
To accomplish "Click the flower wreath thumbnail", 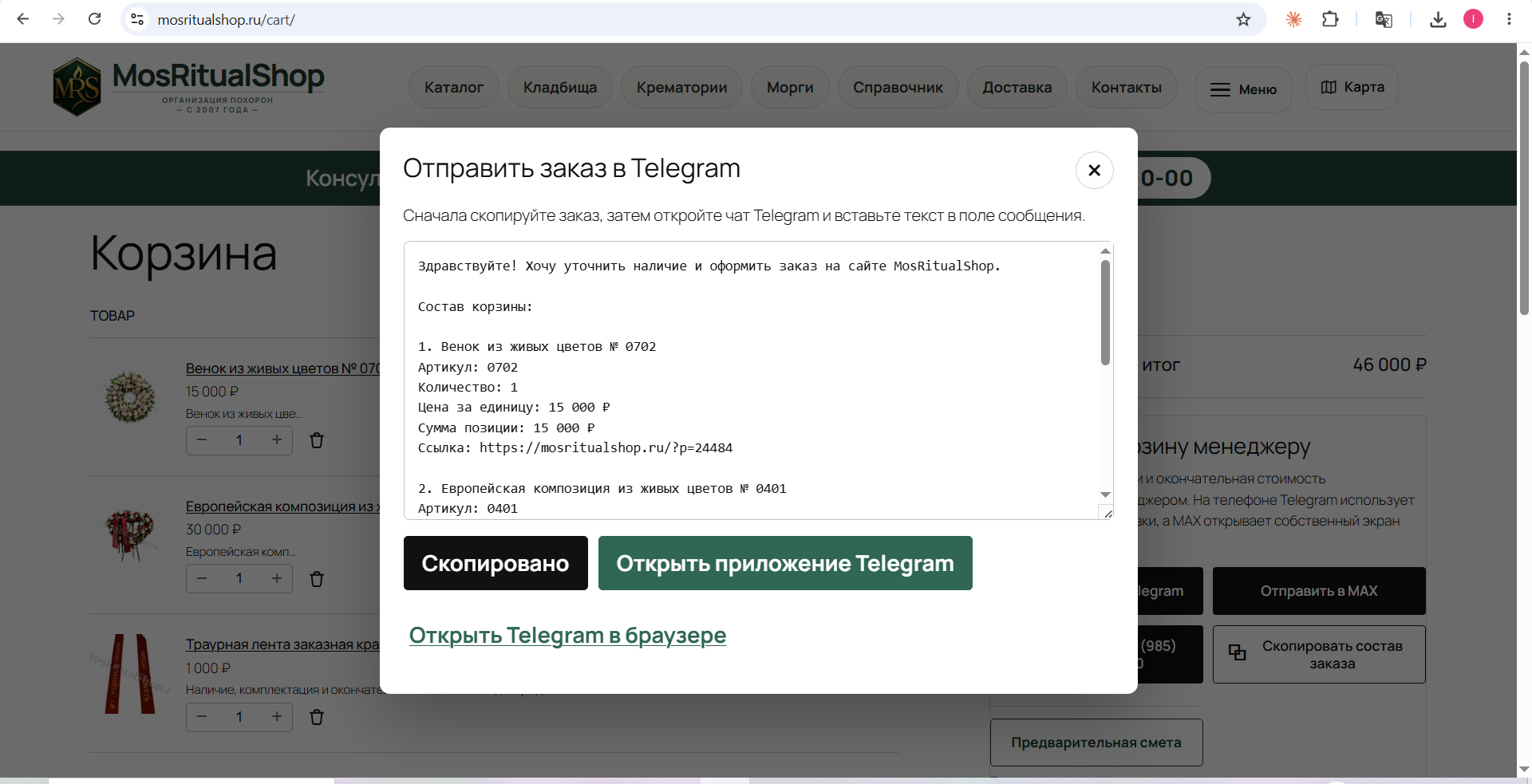I will point(130,396).
